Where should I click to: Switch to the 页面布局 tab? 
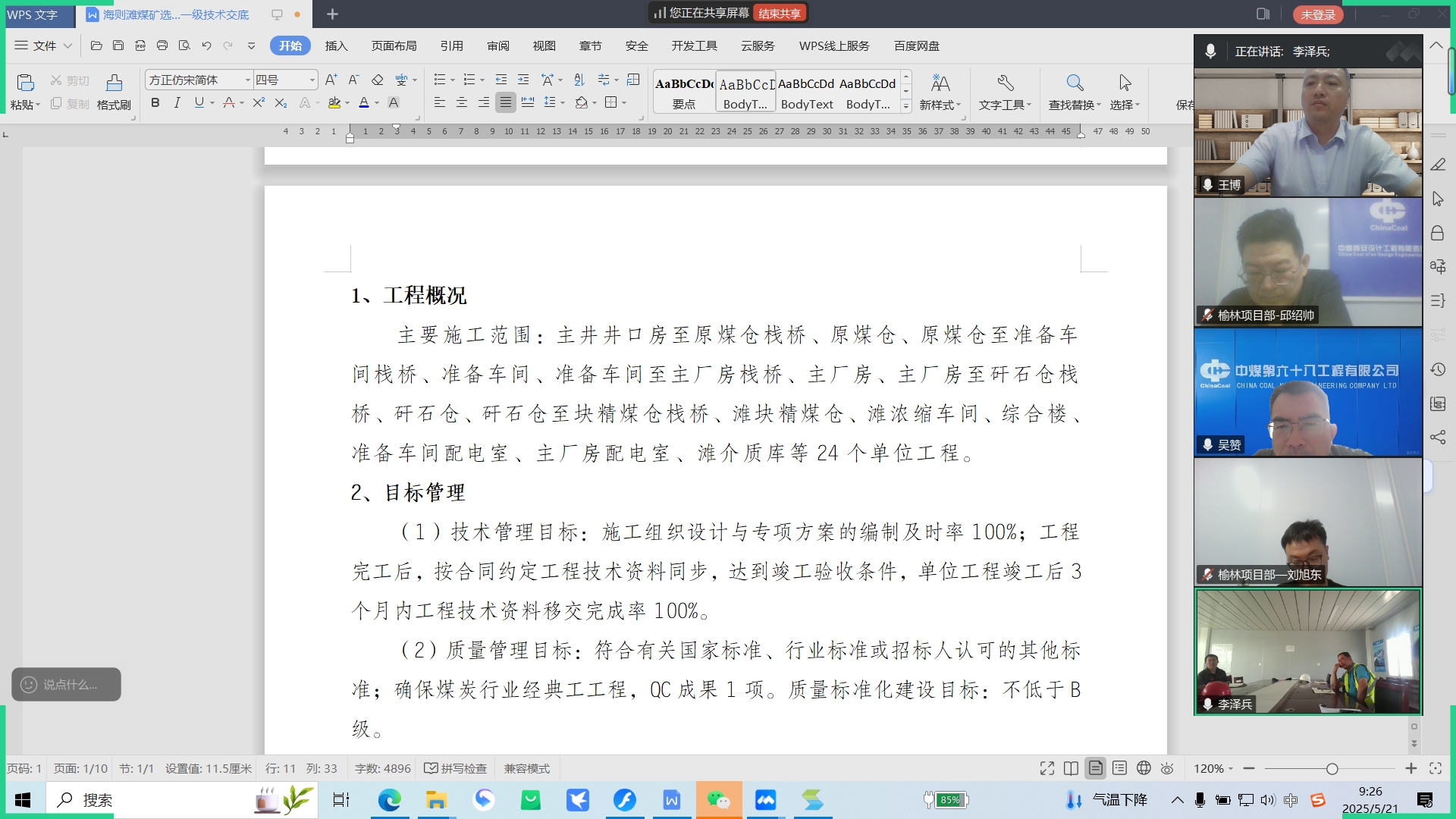click(394, 45)
